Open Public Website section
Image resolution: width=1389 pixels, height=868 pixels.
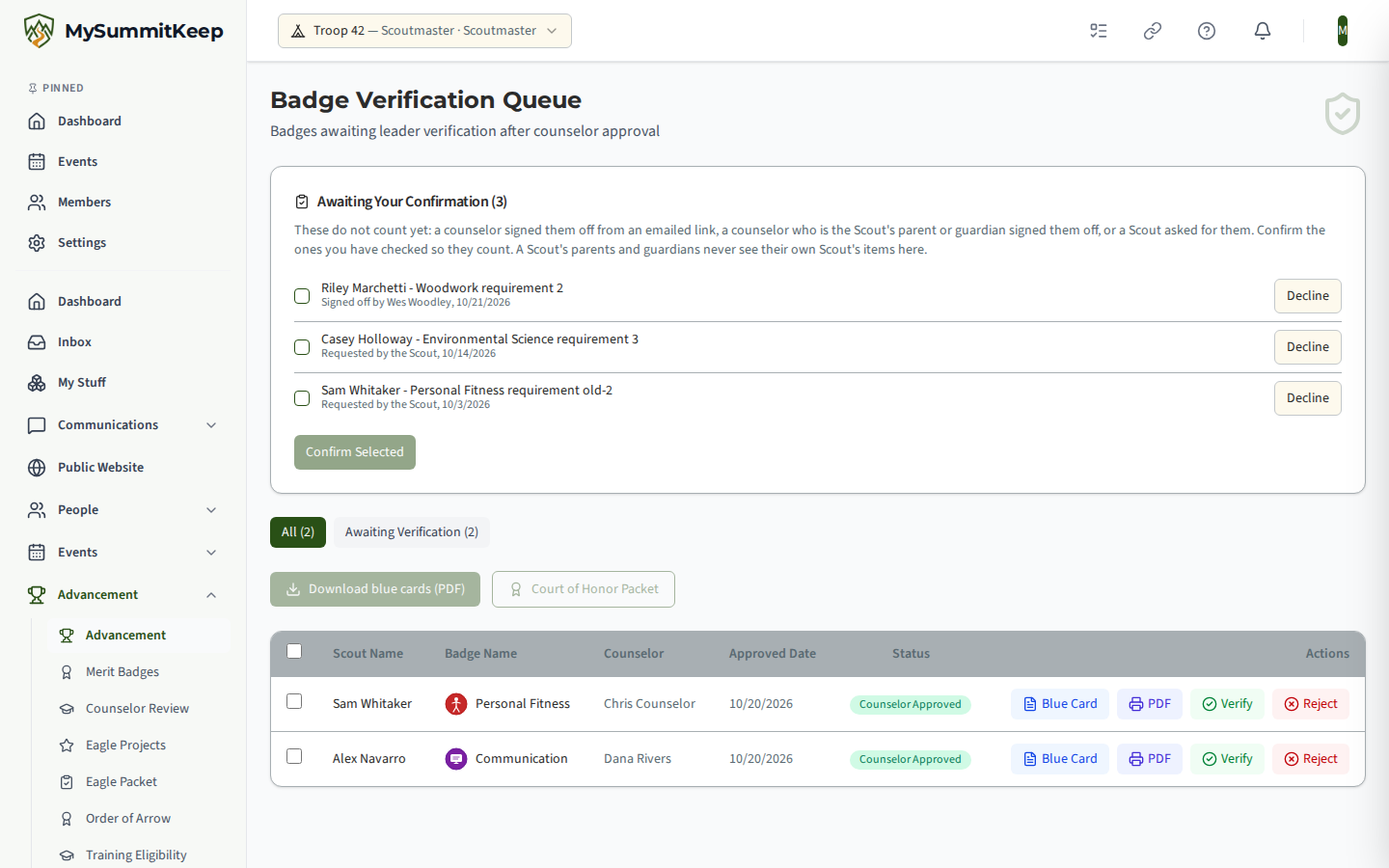(x=123, y=468)
